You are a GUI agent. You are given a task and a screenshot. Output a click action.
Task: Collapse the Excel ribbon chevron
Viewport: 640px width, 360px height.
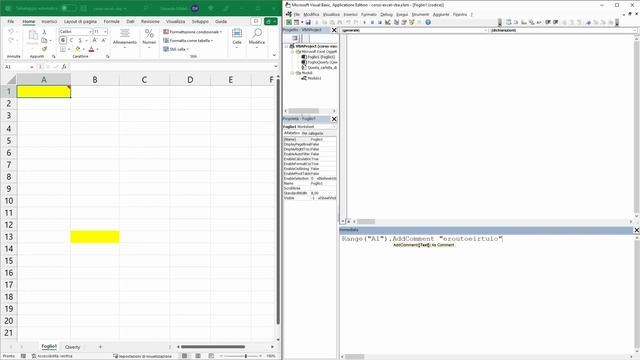click(274, 55)
